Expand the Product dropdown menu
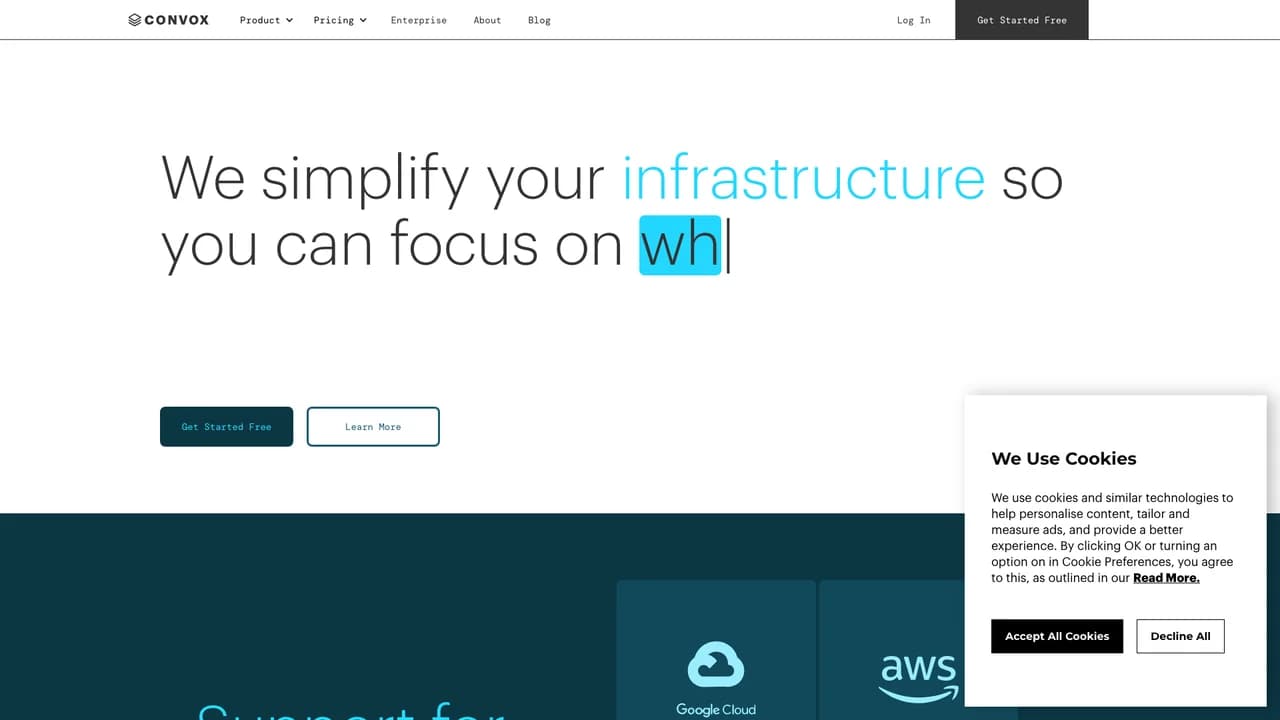1280x720 pixels. [266, 20]
